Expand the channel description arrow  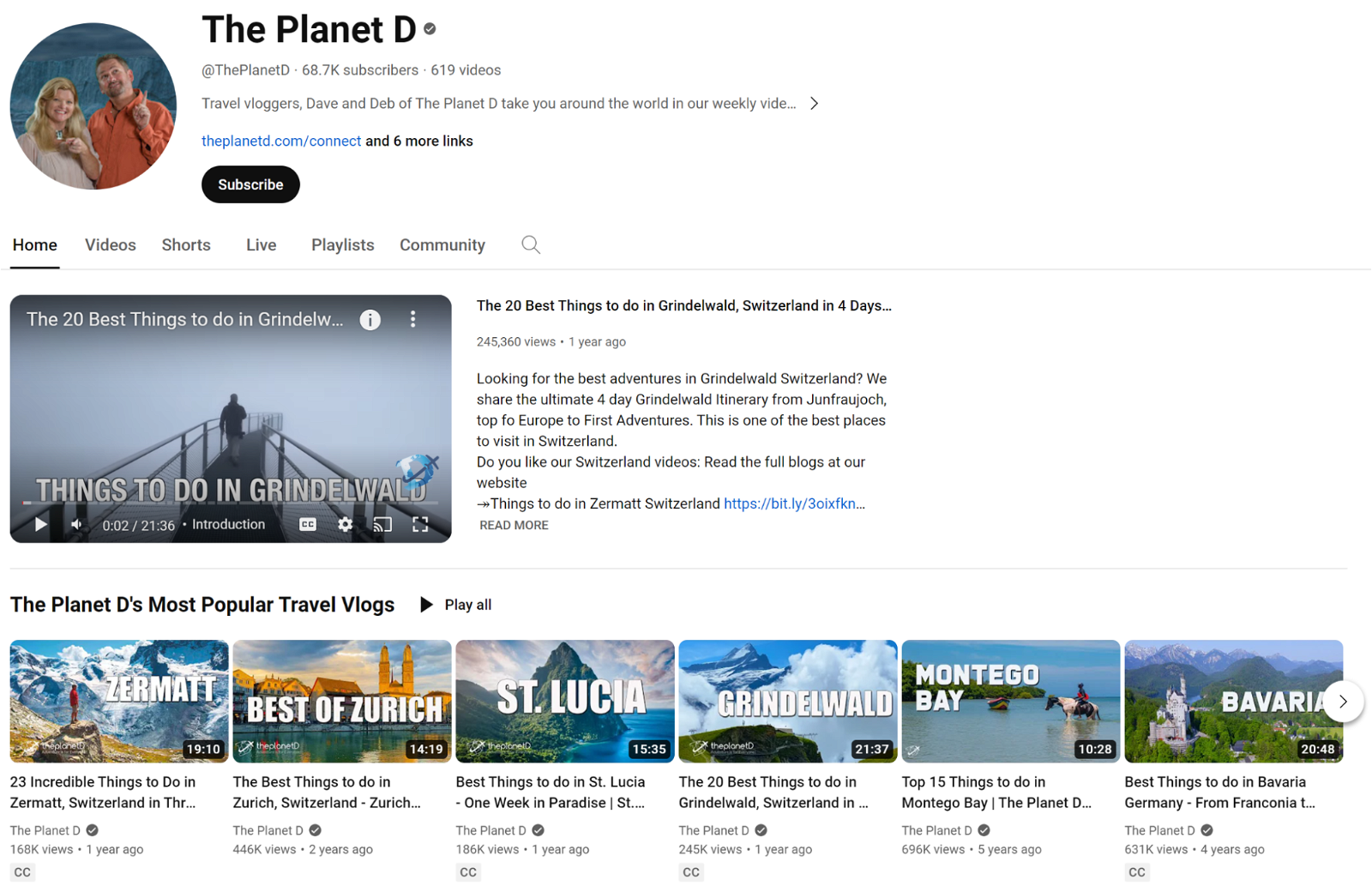click(814, 104)
